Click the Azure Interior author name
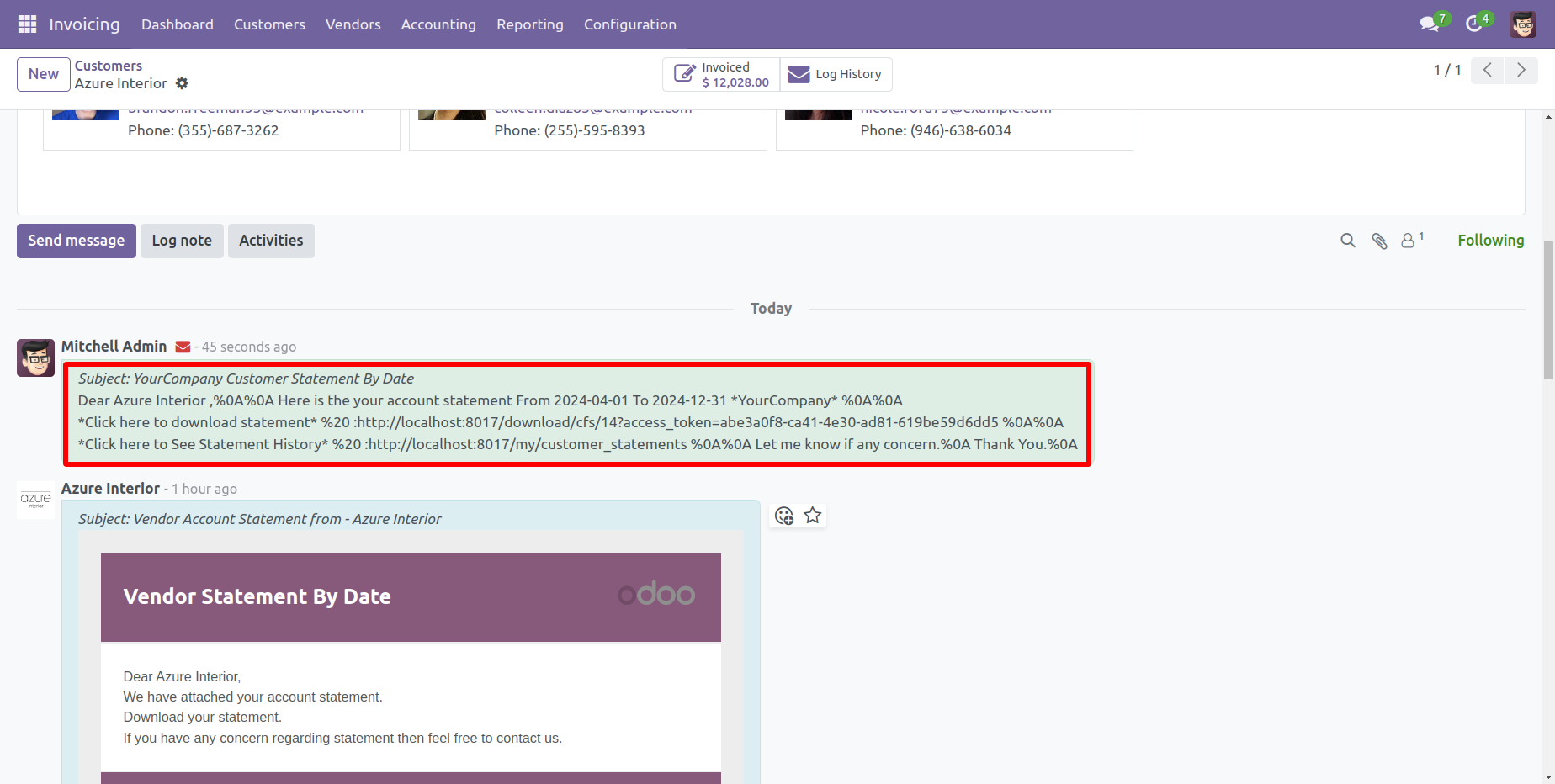This screenshot has width=1555, height=784. point(110,488)
